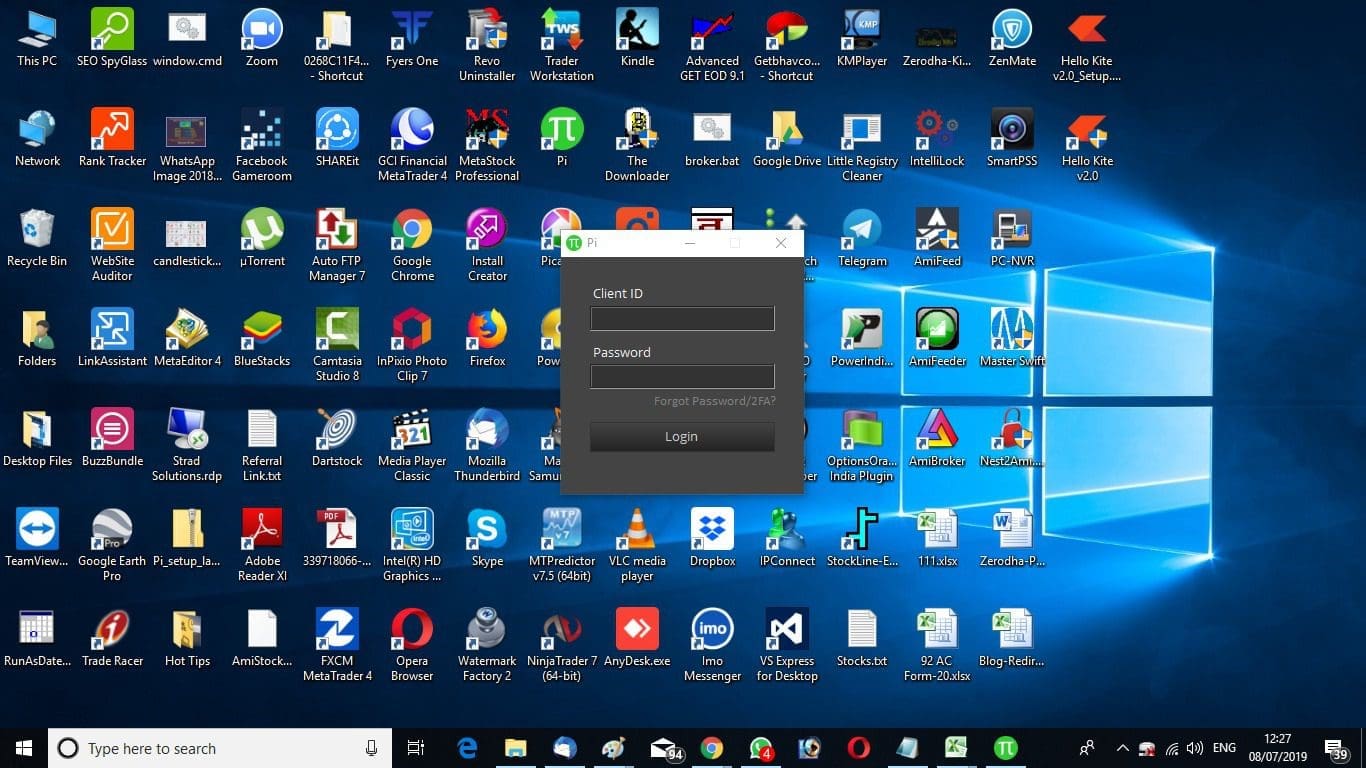Viewport: 1366px width, 768px height.
Task: Select the SHAREit desktop icon
Action: tap(337, 138)
